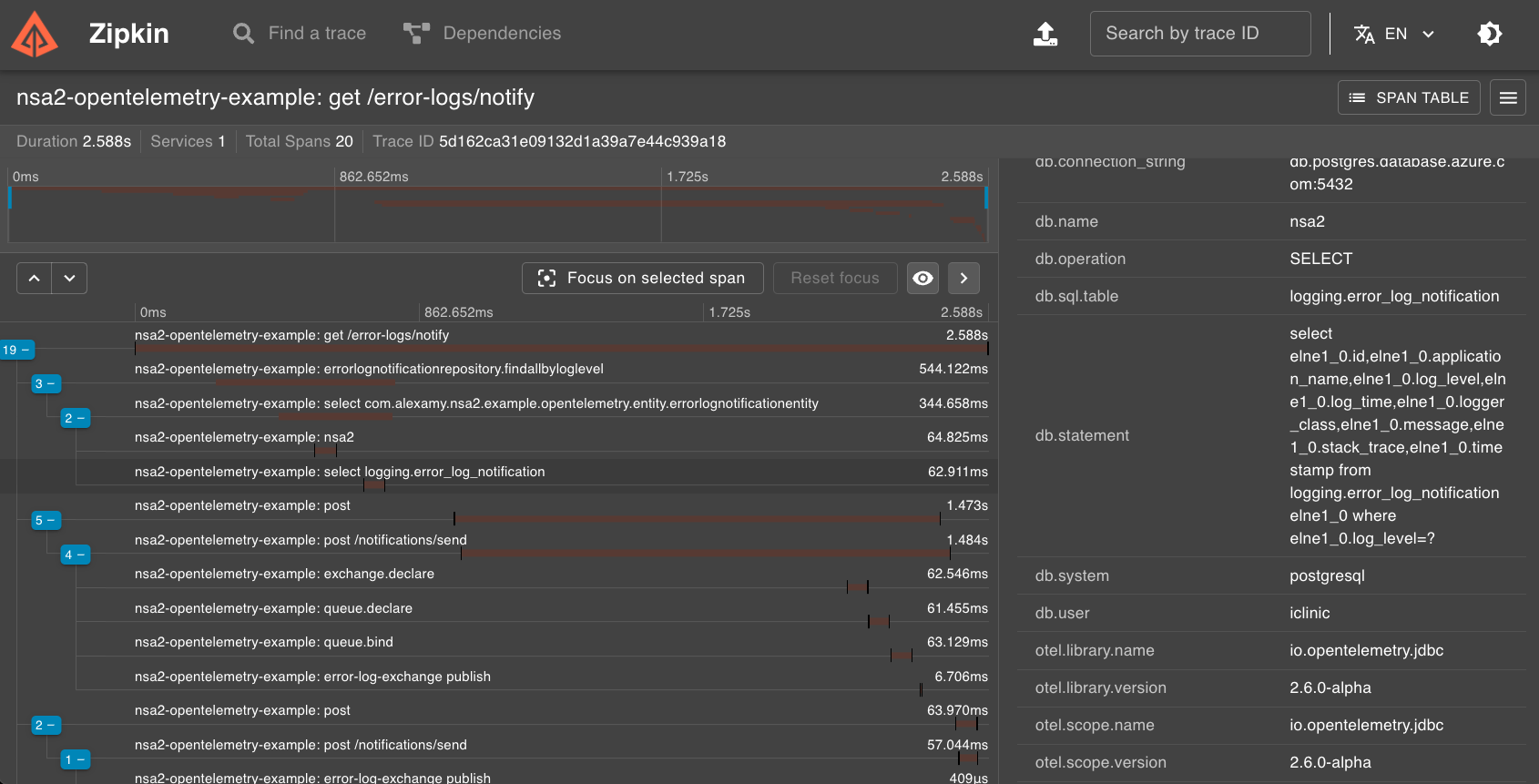
Task: Click the expand-all down chevron button
Action: coord(69,278)
